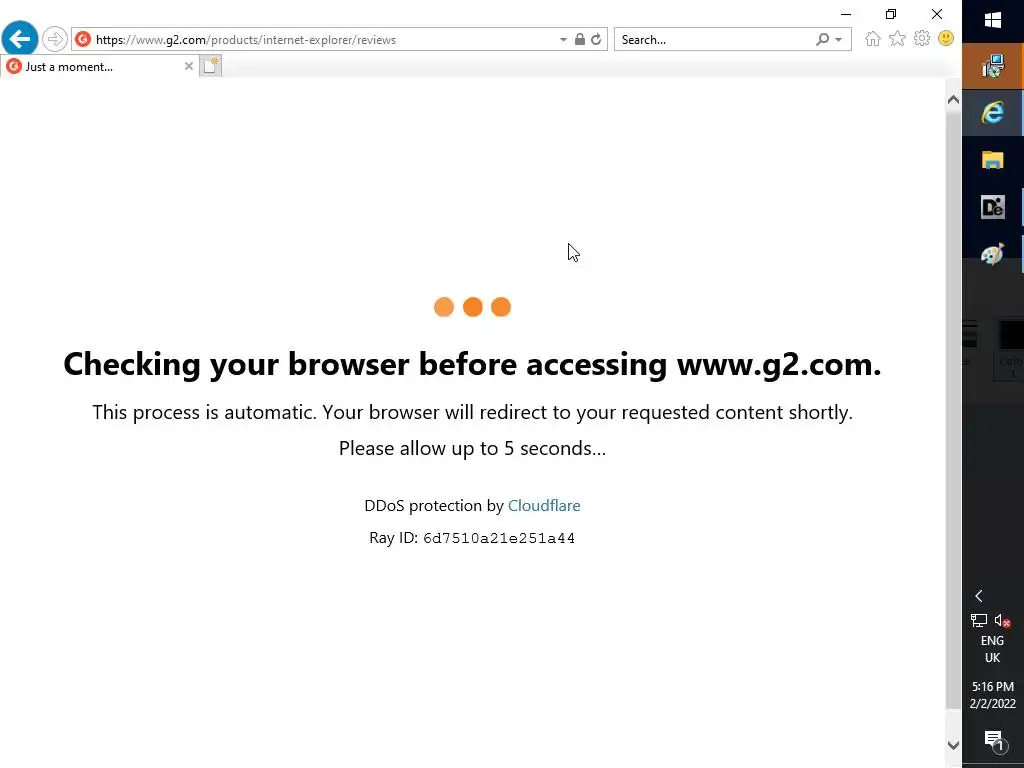Expand the search provider dropdown arrow
Screen dimensions: 1024x768
(x=839, y=40)
